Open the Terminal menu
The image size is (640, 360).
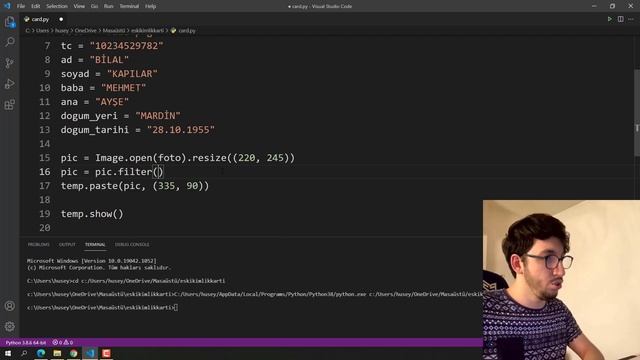(129, 6)
